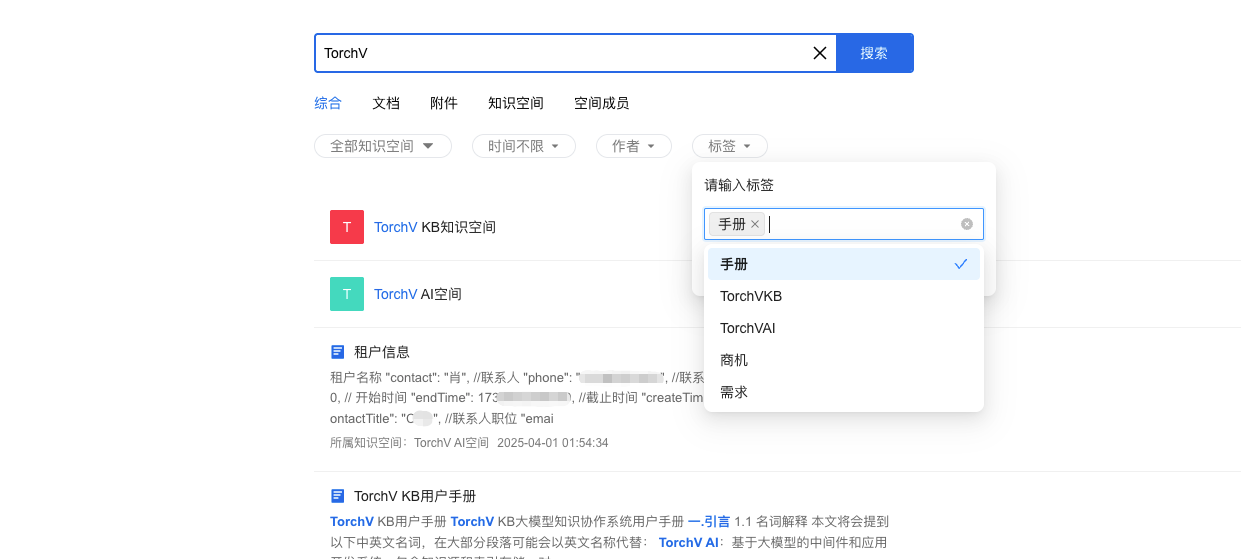This screenshot has width=1241, height=559.
Task: Clear the TorchV search query
Action: click(820, 53)
